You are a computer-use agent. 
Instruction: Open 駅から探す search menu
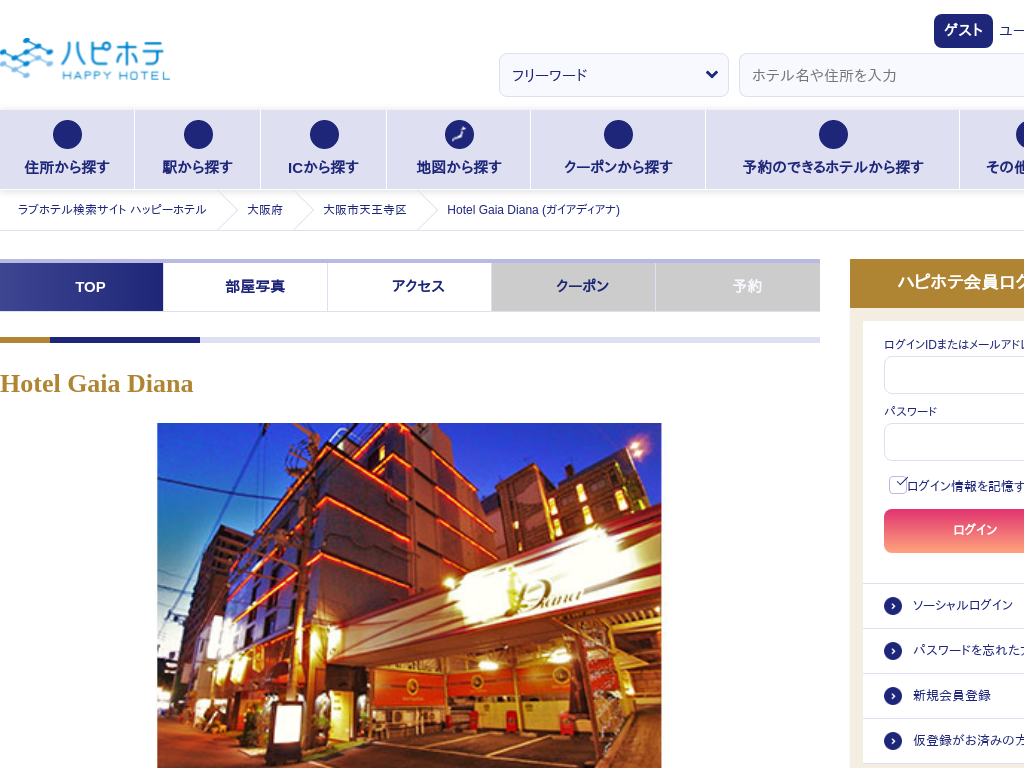pos(198,150)
